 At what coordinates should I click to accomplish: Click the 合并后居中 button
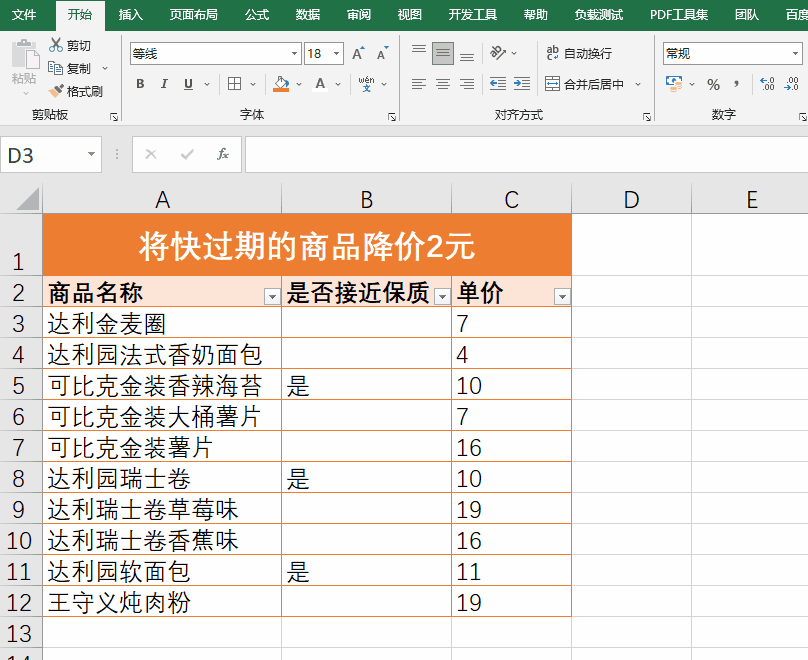(x=584, y=84)
